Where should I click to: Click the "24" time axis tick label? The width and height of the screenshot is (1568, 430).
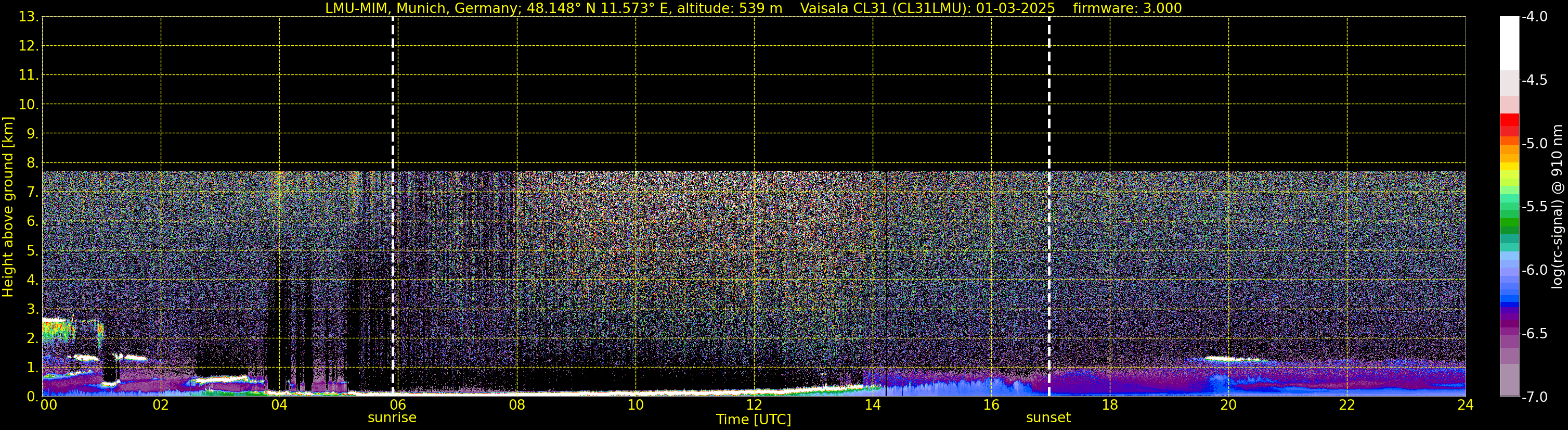pos(1466,405)
